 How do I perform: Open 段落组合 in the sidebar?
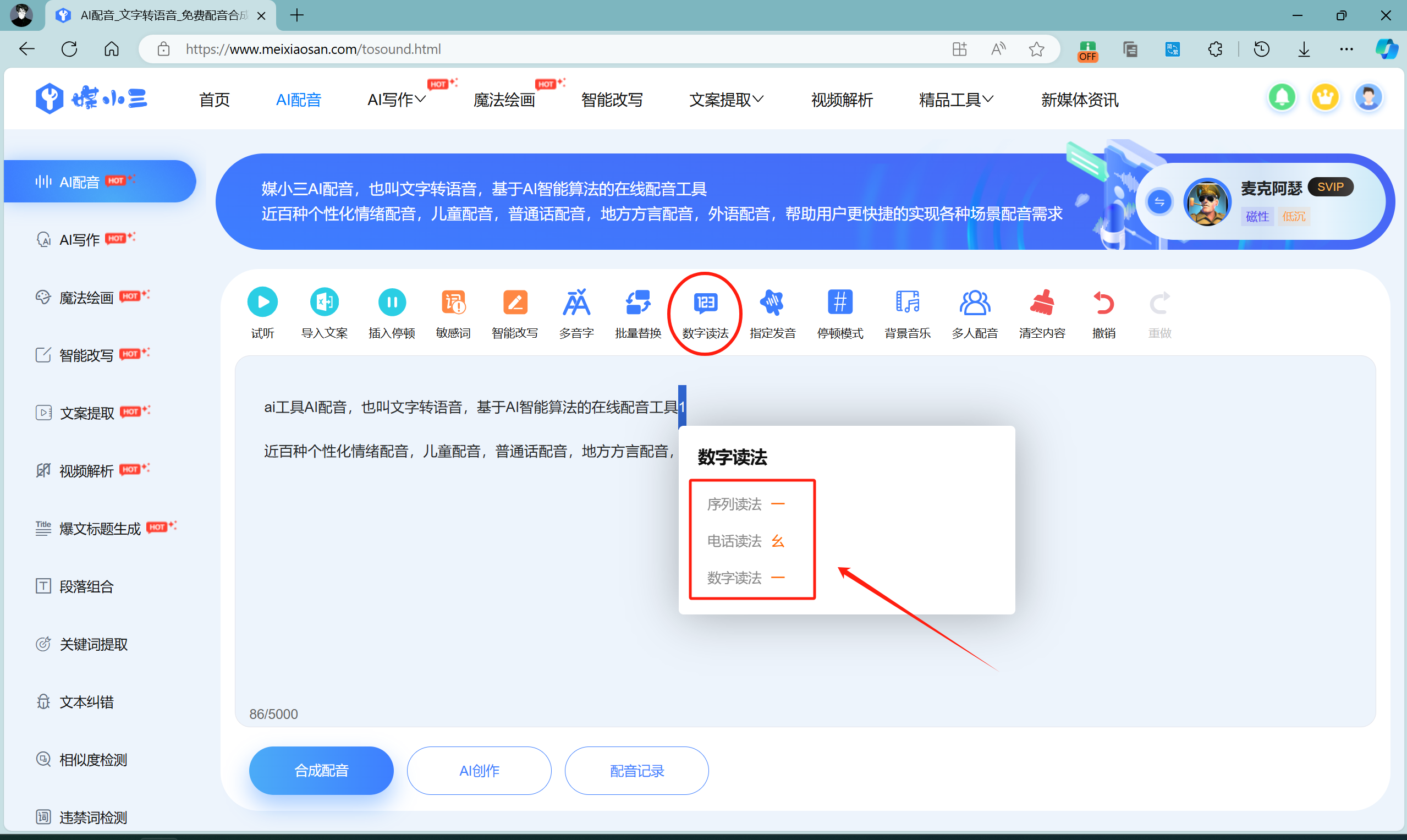tap(75, 586)
